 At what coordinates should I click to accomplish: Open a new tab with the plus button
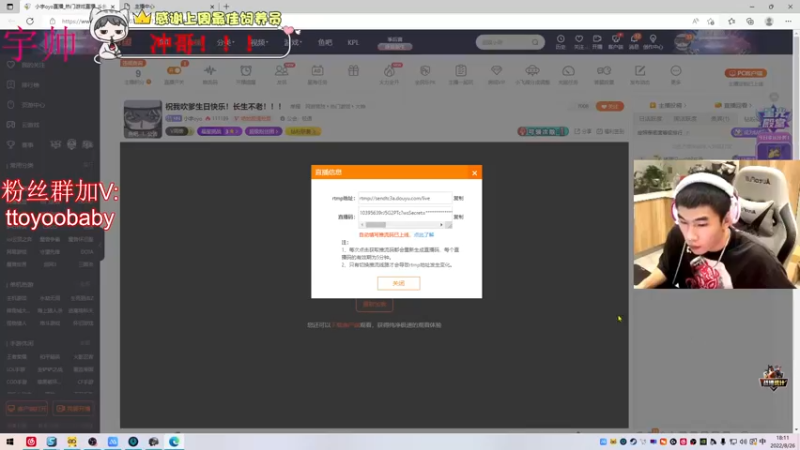pos(227,7)
